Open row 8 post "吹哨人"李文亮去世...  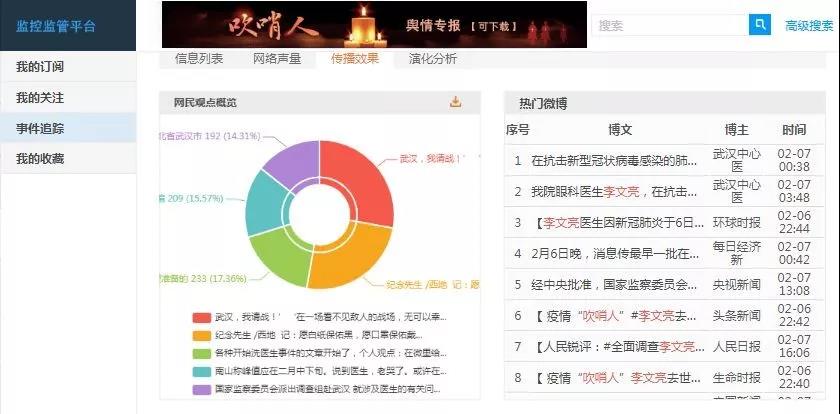click(617, 378)
